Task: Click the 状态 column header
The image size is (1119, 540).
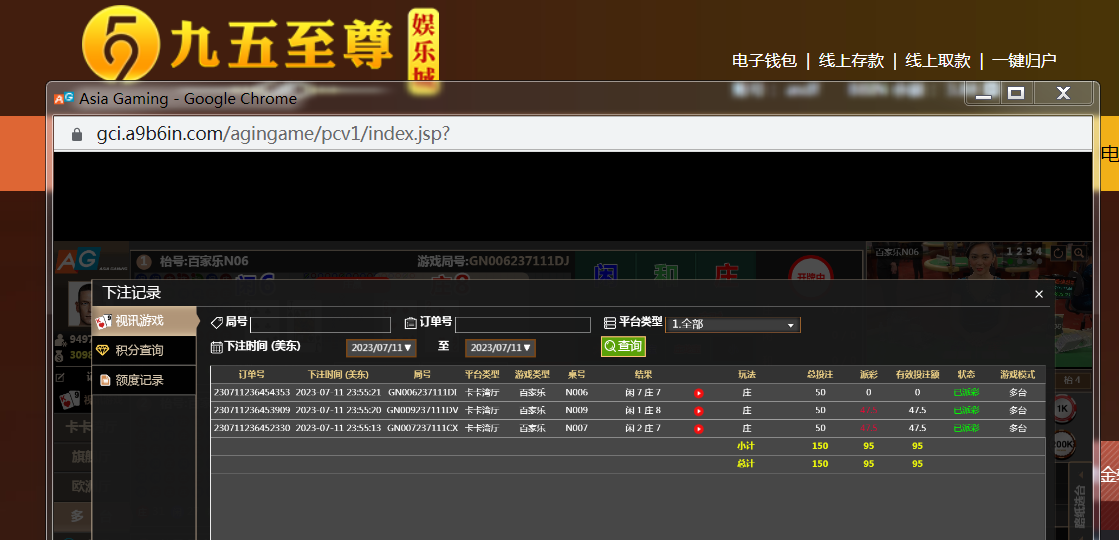Action: tap(966, 375)
